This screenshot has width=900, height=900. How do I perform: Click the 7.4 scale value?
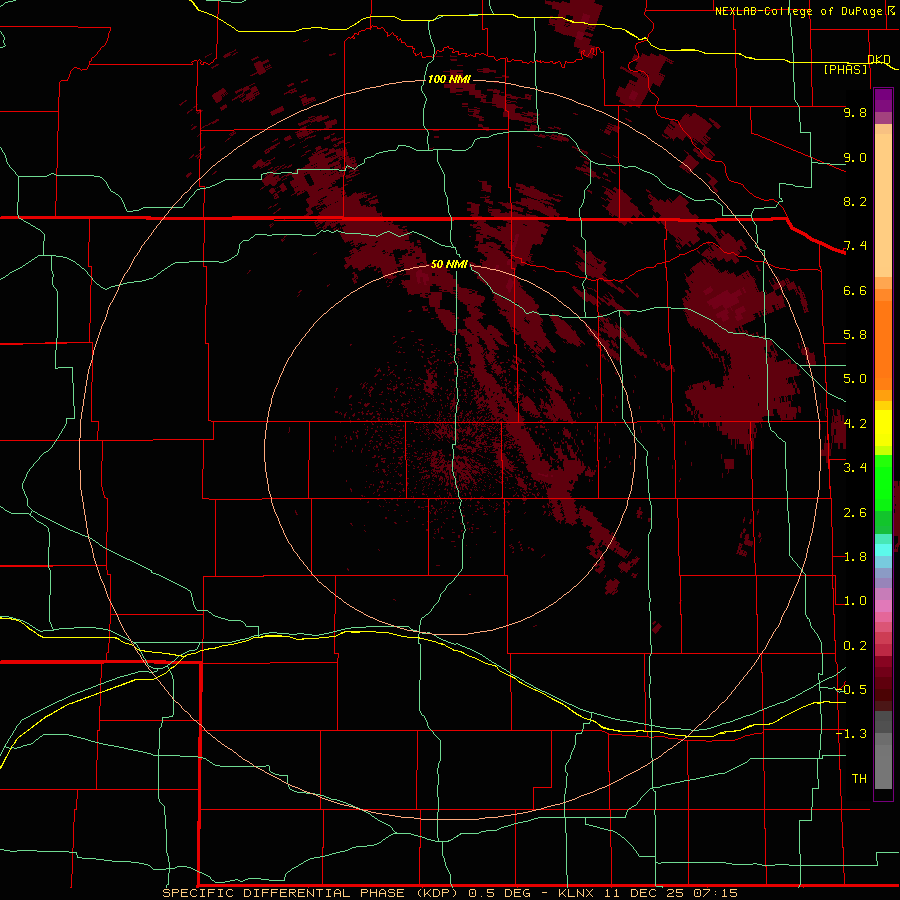click(x=855, y=246)
